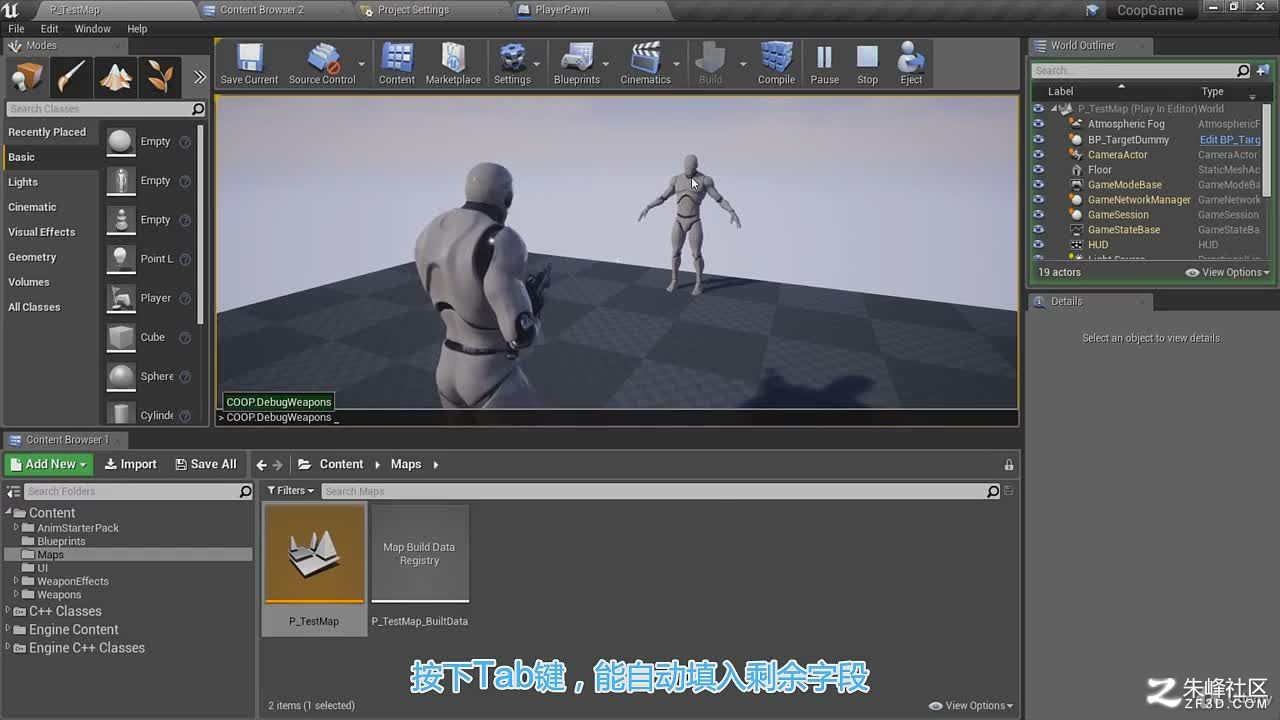The width and height of the screenshot is (1280, 720).
Task: Select the Paint mode brush icon
Action: click(x=71, y=77)
